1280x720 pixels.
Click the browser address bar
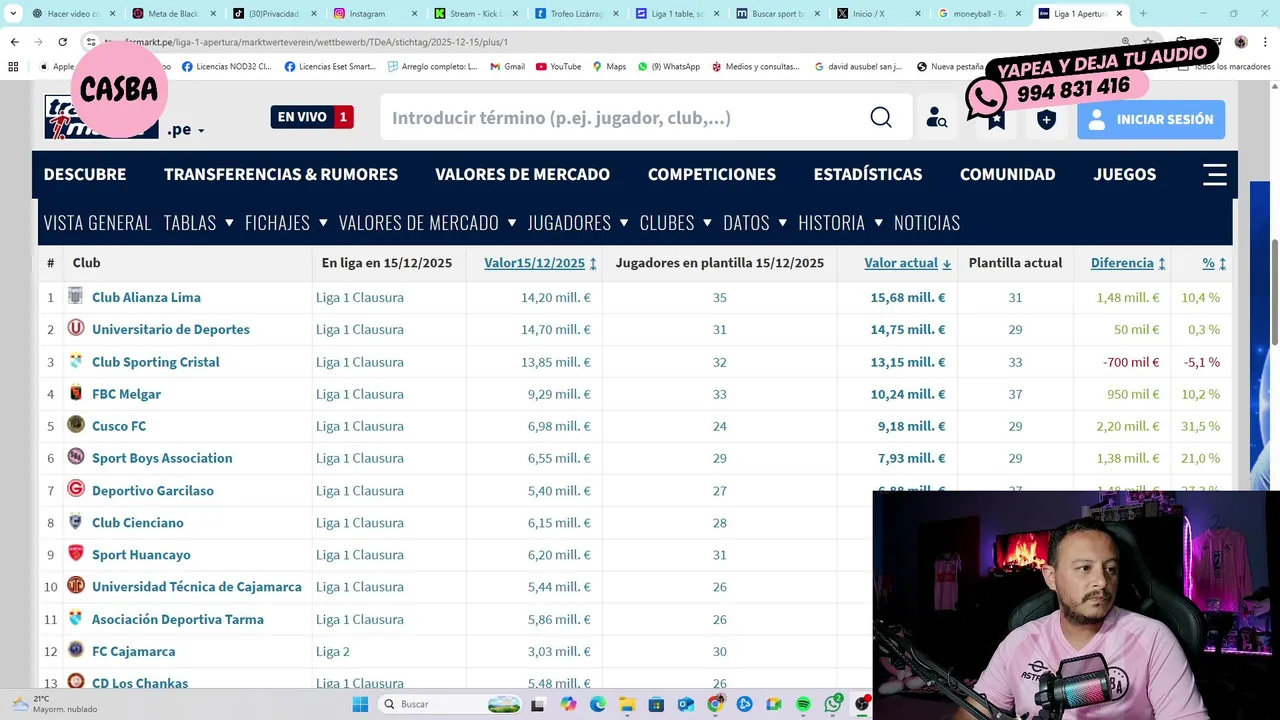click(600, 42)
